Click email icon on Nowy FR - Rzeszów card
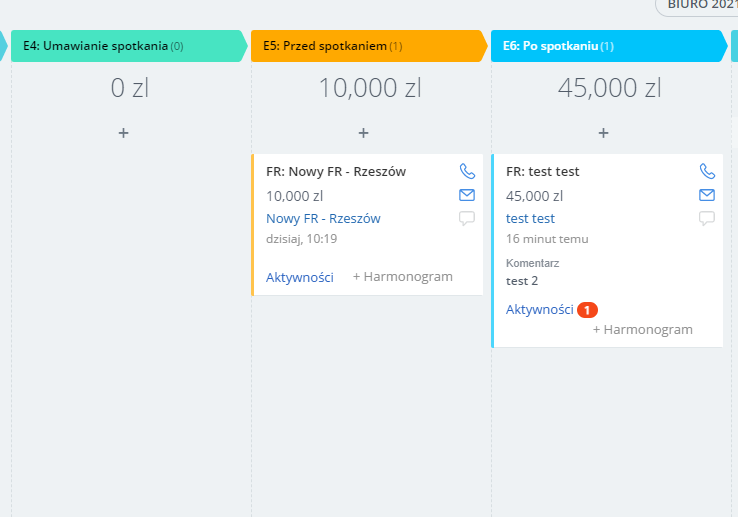 (x=467, y=195)
